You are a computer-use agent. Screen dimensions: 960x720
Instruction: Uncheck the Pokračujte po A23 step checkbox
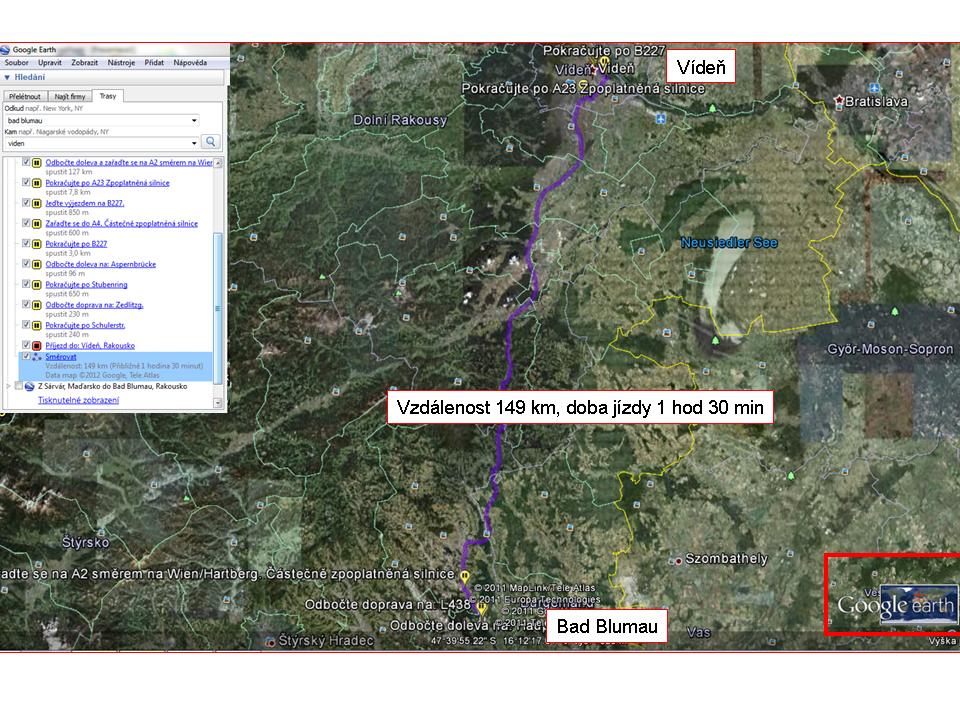pos(26,182)
